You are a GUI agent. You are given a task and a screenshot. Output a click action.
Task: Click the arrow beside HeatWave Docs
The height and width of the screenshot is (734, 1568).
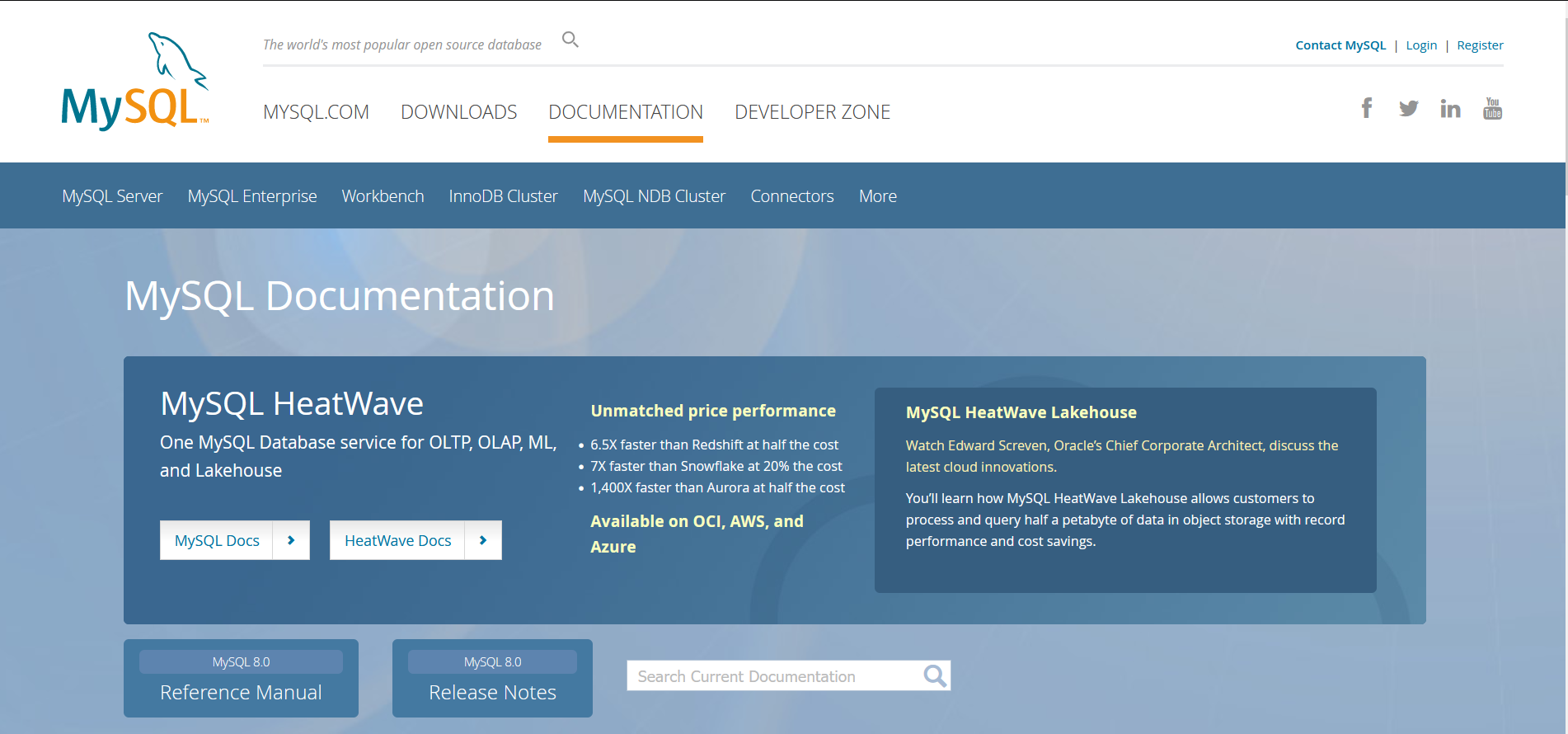point(483,540)
